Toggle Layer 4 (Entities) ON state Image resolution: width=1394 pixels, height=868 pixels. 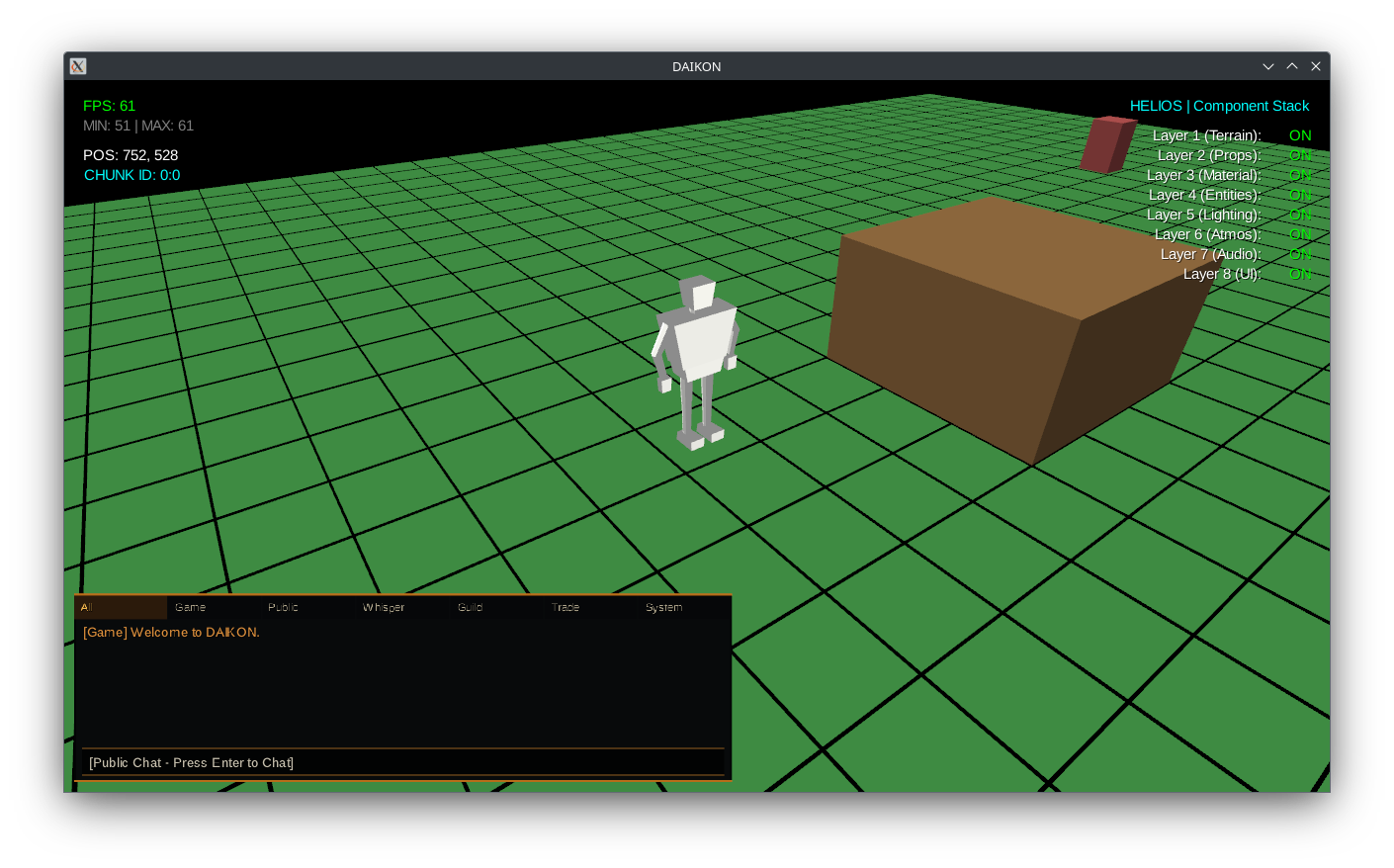(1300, 195)
